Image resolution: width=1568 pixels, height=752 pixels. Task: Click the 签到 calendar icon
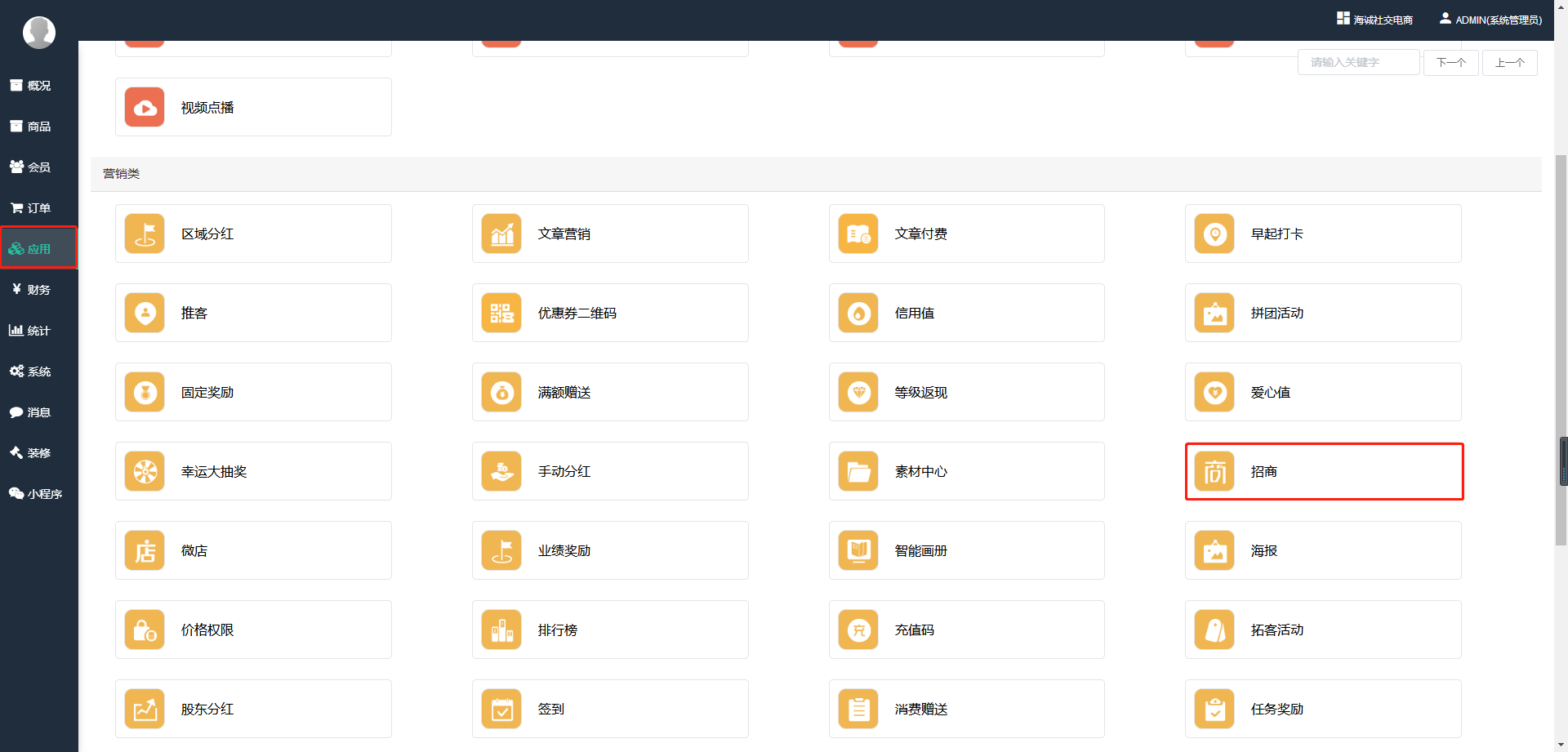click(501, 710)
